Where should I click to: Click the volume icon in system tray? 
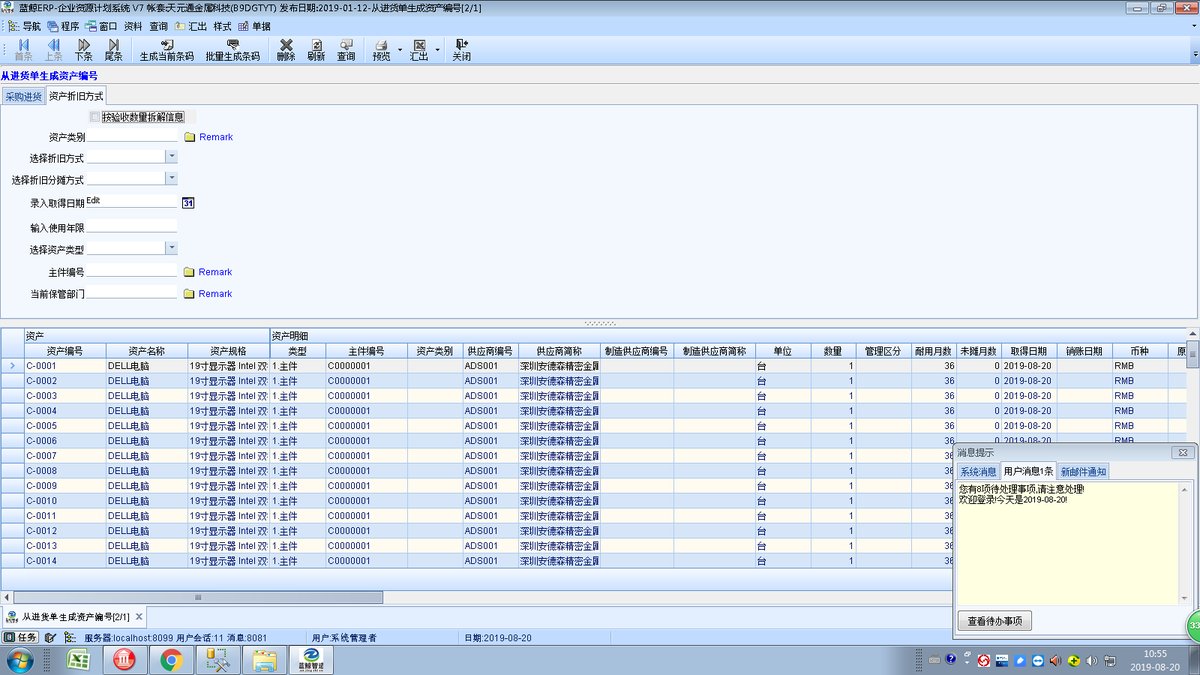click(1091, 661)
